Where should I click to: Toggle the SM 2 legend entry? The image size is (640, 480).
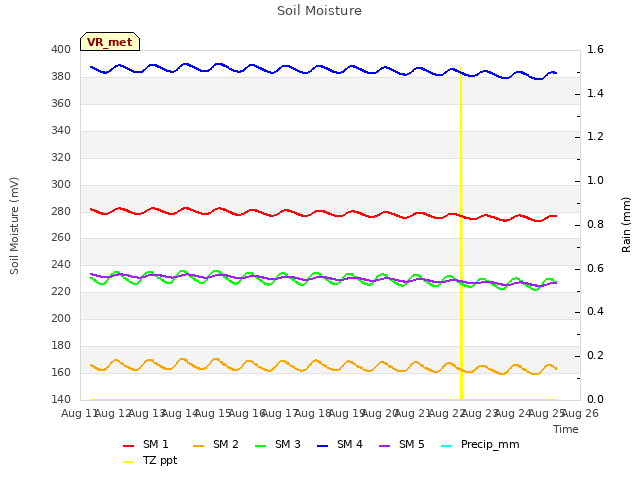pos(216,444)
